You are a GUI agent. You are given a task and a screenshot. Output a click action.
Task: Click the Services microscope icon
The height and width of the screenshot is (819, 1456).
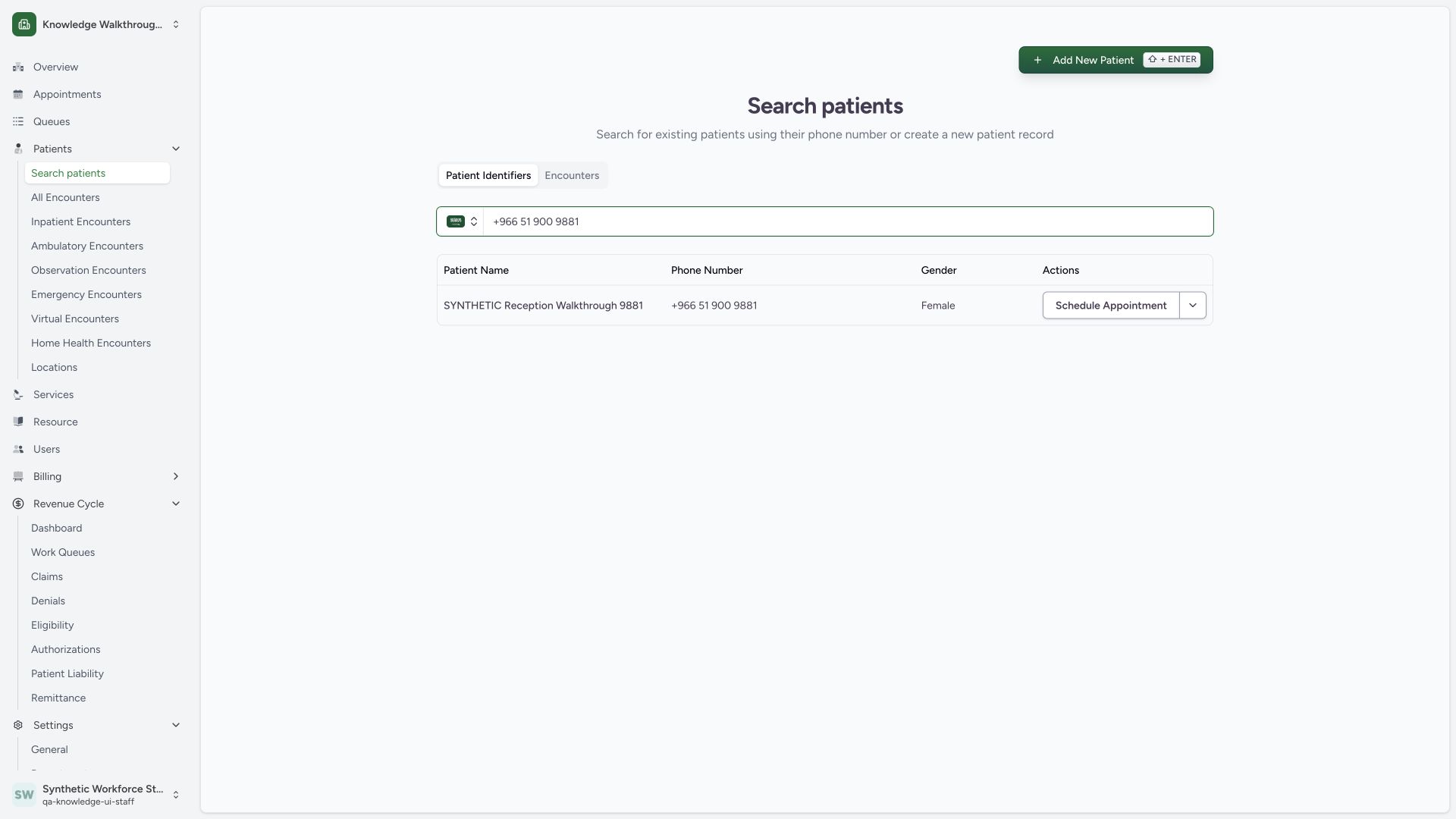point(18,394)
